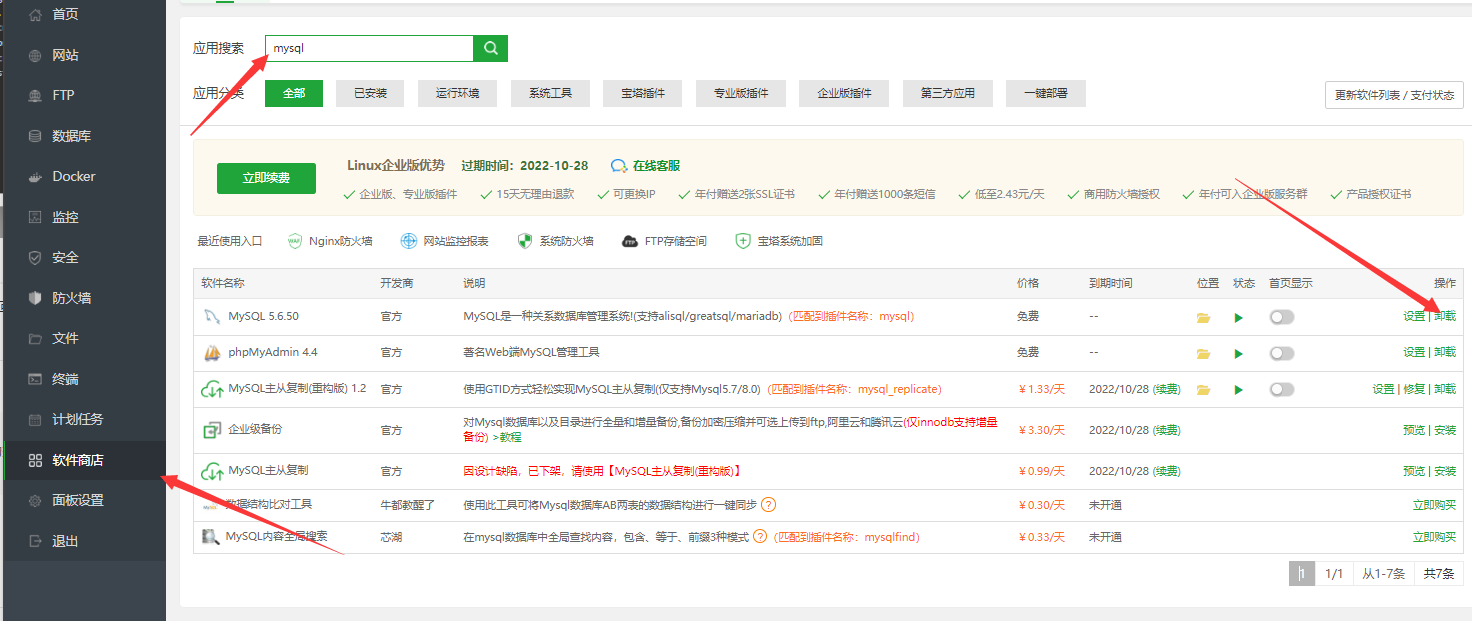
Task: Open FTP存储空间 recent shortcut
Action: coord(664,241)
